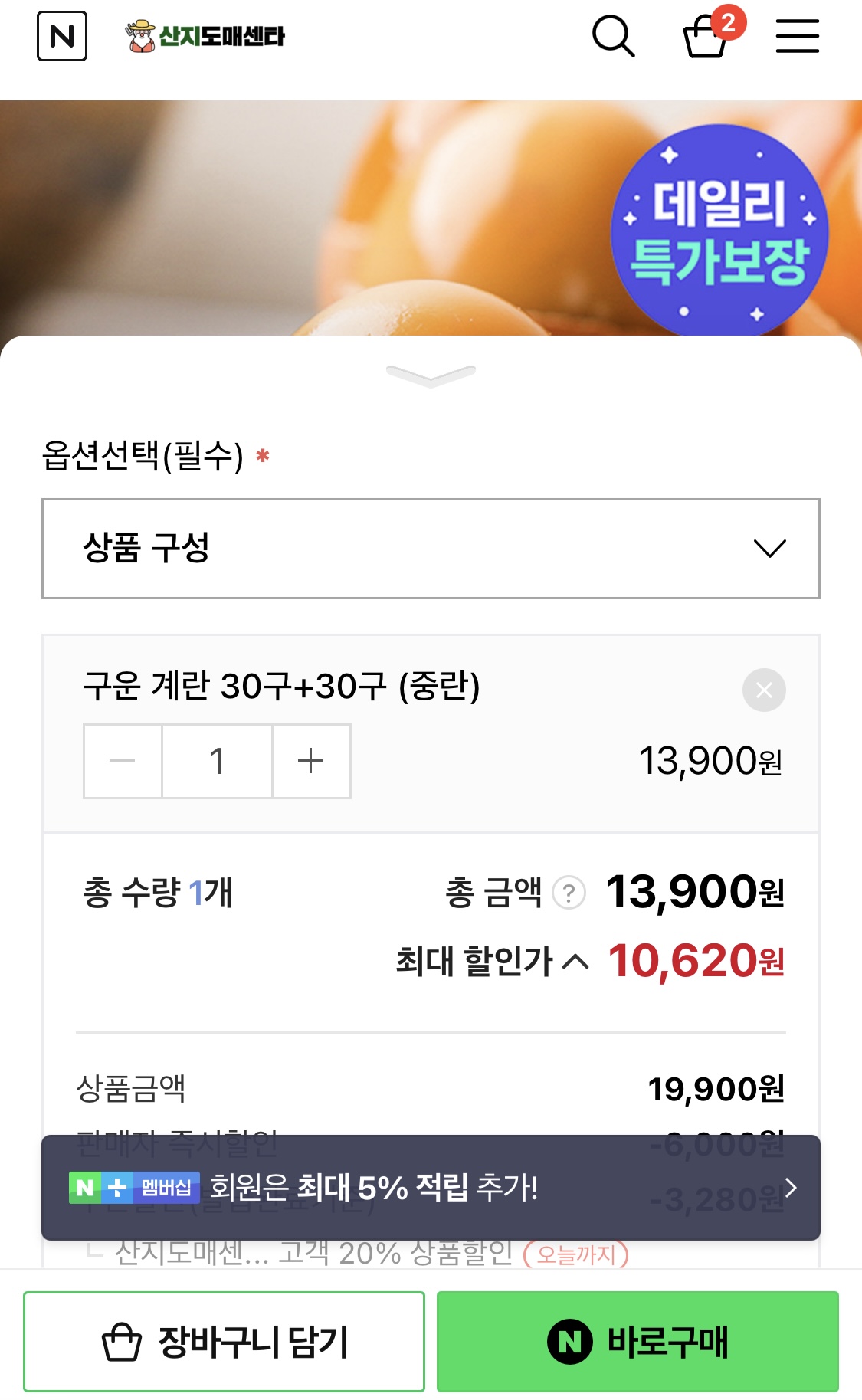Tap the egg product banner image
Image resolution: width=862 pixels, height=1400 pixels.
306,215
